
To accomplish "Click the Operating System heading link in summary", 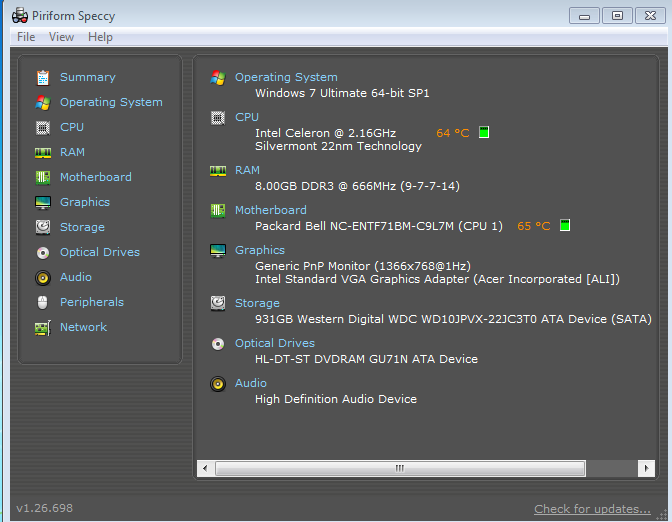I will coord(286,77).
